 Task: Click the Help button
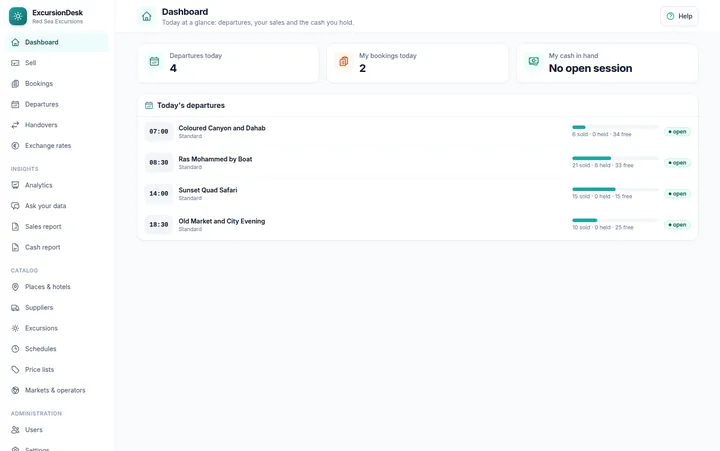[679, 16]
